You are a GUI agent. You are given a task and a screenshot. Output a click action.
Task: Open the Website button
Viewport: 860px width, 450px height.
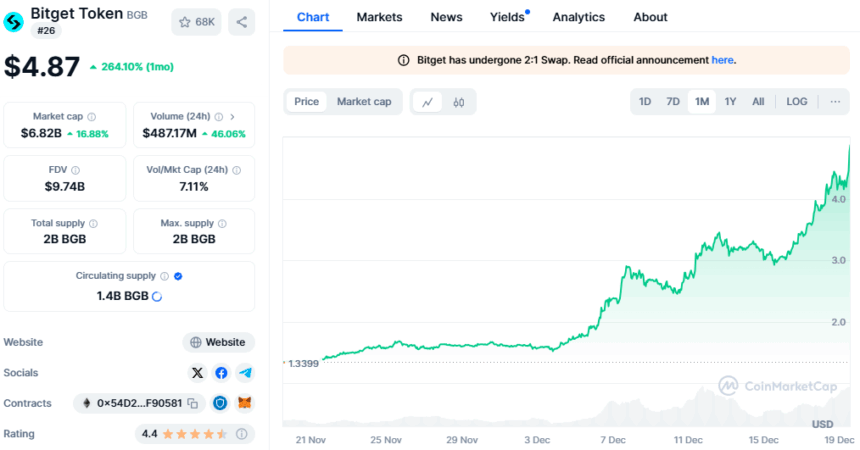click(219, 342)
